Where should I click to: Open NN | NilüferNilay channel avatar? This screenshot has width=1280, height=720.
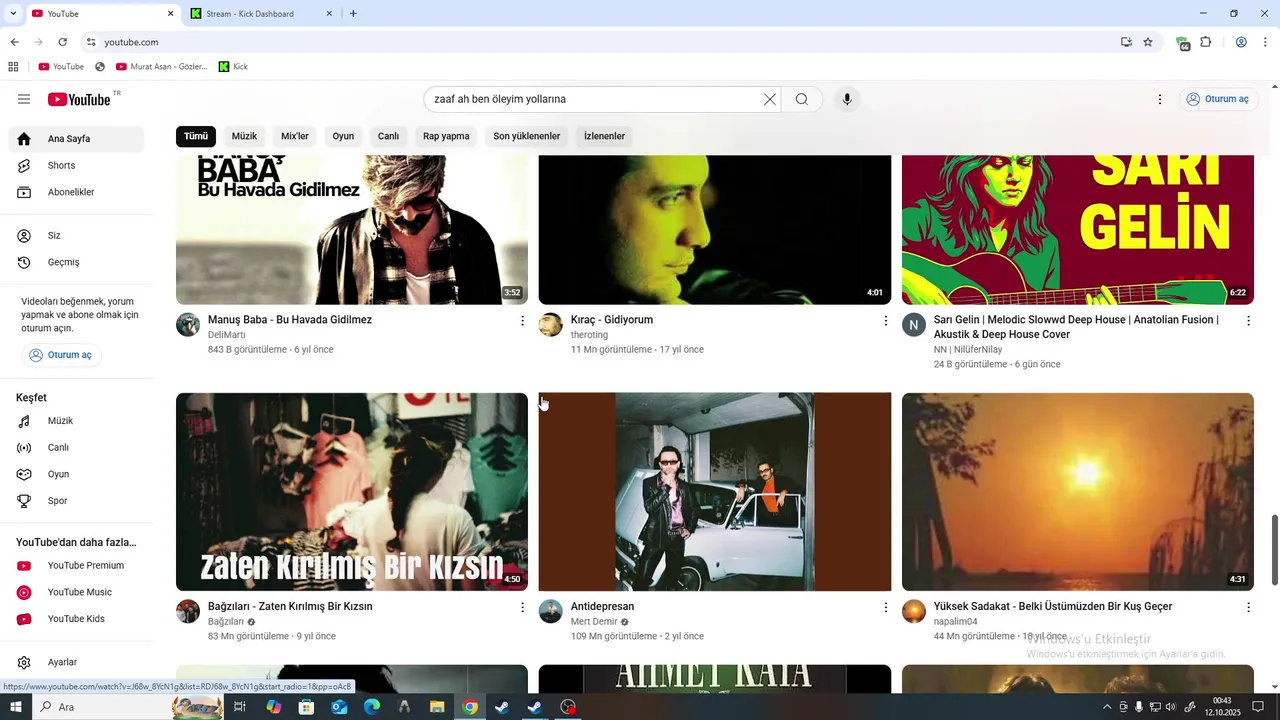click(914, 324)
